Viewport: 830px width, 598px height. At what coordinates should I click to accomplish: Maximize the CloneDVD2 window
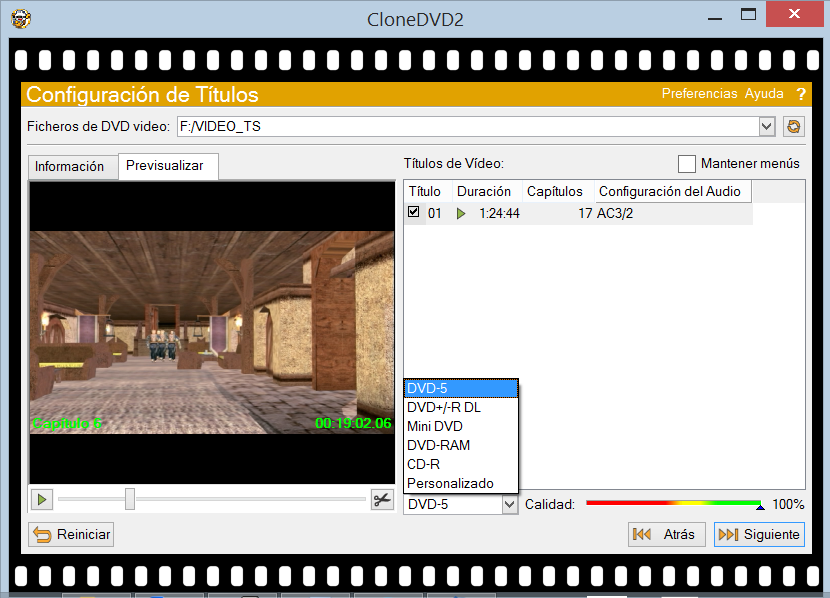pos(748,15)
